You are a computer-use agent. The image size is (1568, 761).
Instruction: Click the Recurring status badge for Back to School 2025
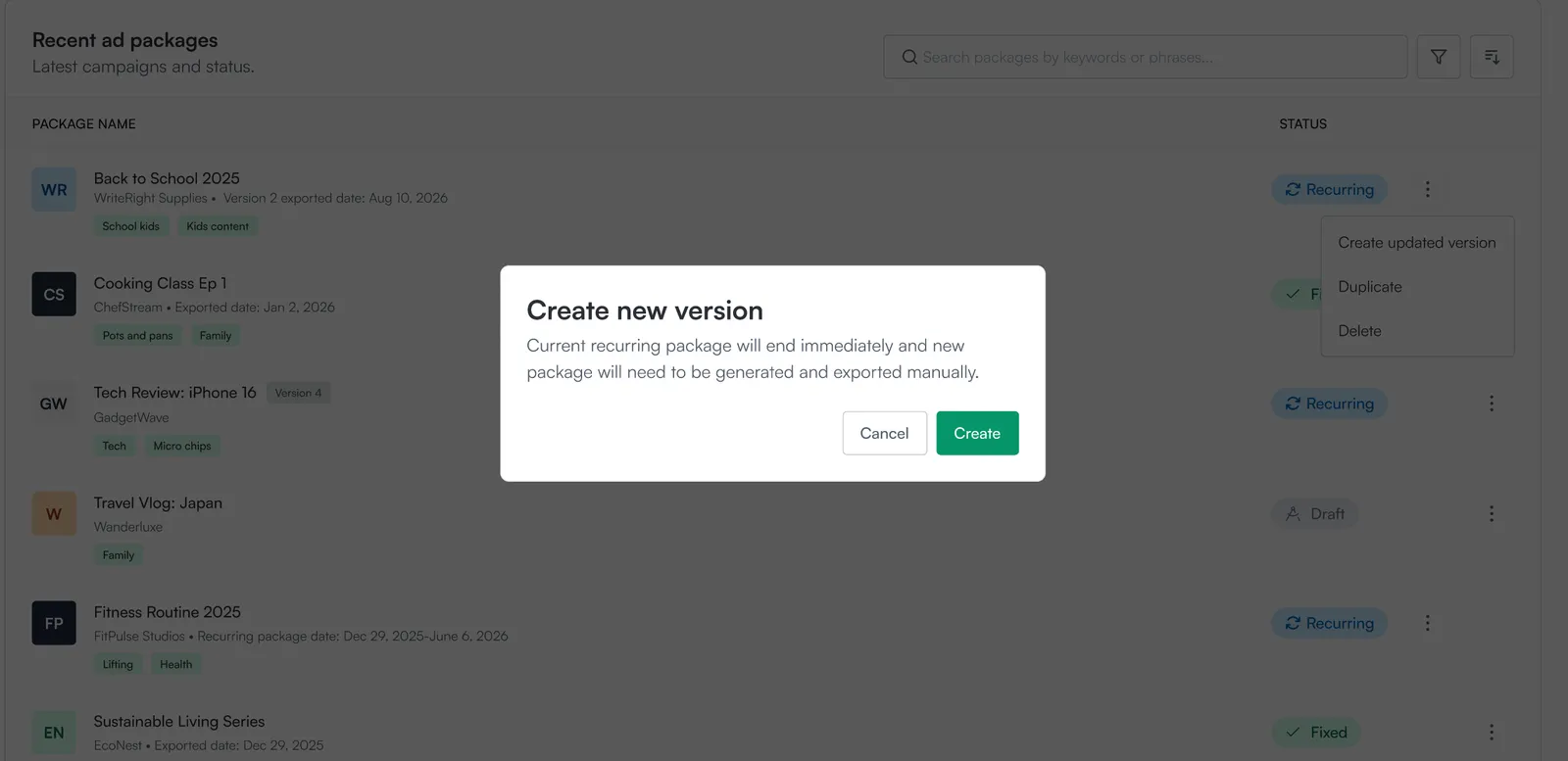pyautogui.click(x=1330, y=189)
